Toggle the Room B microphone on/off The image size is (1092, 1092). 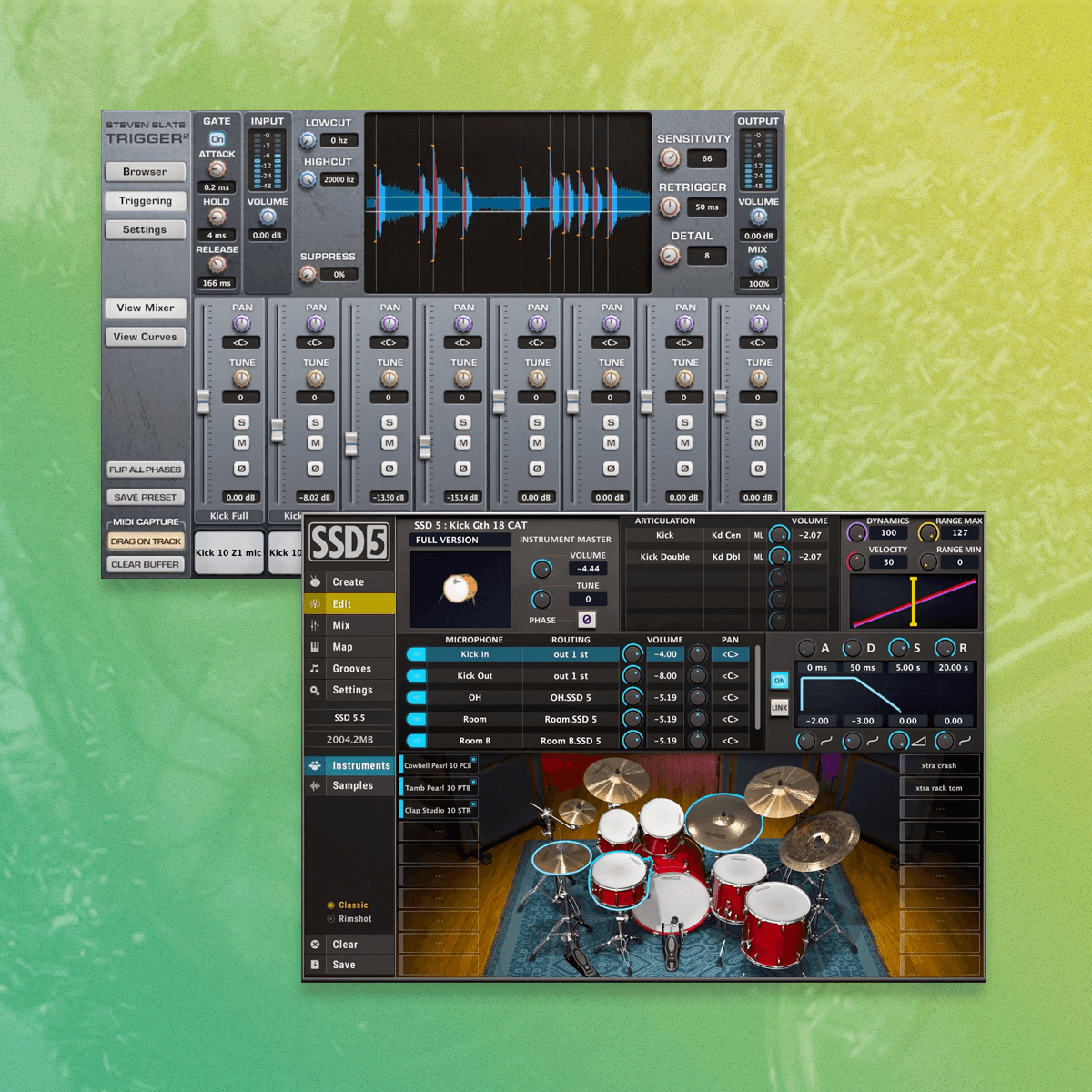pyautogui.click(x=416, y=741)
